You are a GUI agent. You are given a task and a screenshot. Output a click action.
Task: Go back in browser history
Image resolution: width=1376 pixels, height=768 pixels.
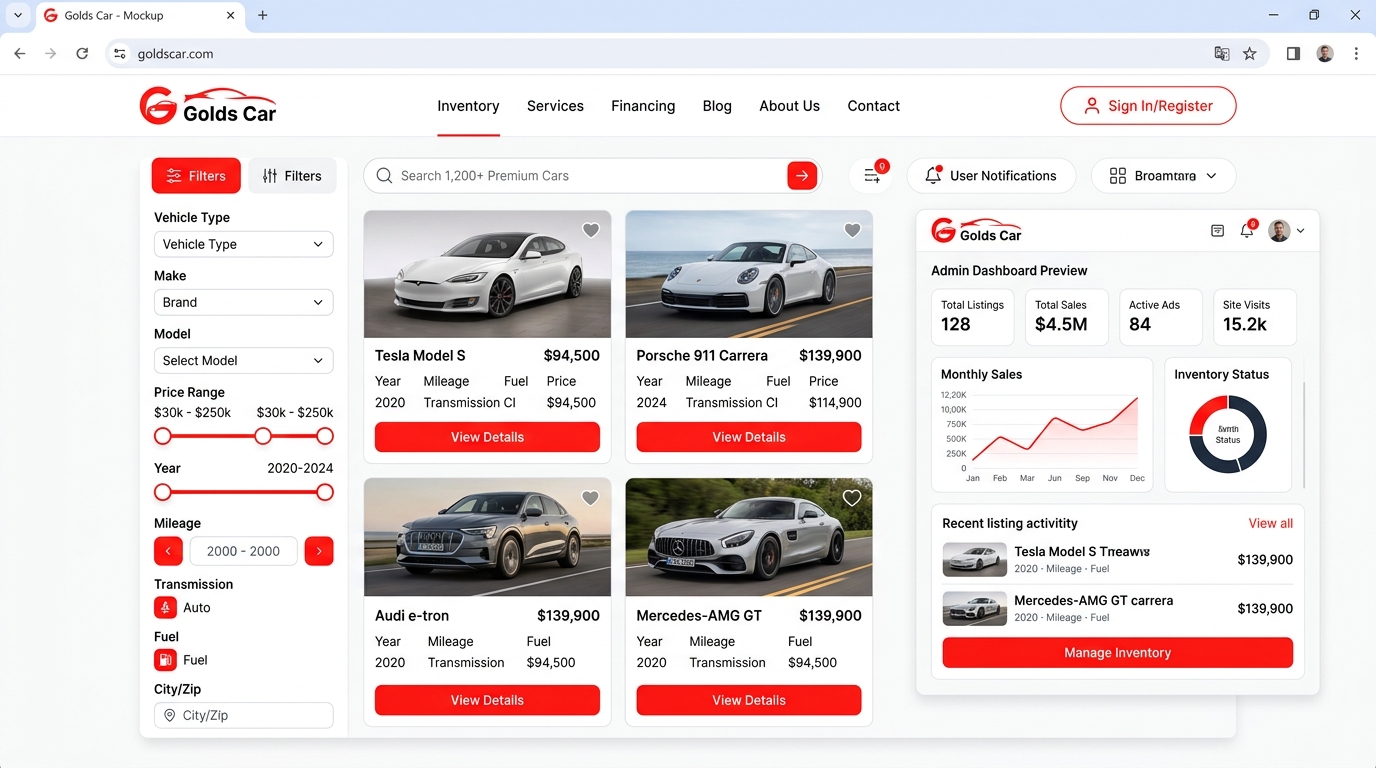(x=20, y=54)
